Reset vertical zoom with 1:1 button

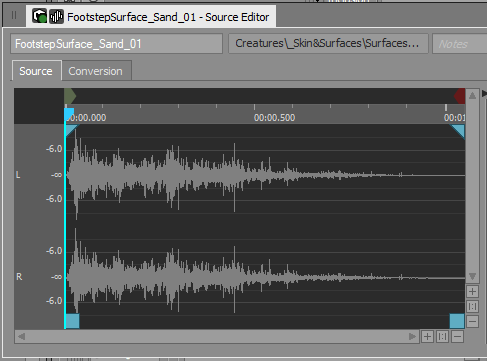tap(472, 307)
